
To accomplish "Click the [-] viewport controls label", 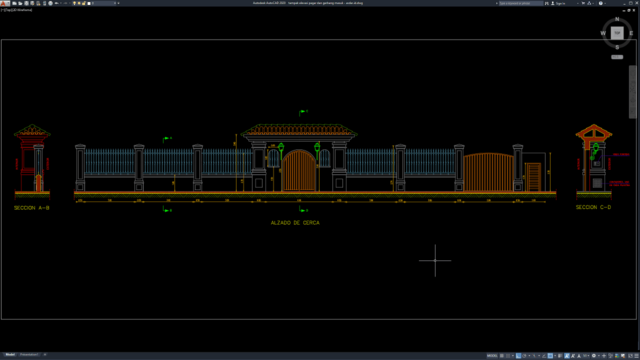I will point(2,10).
